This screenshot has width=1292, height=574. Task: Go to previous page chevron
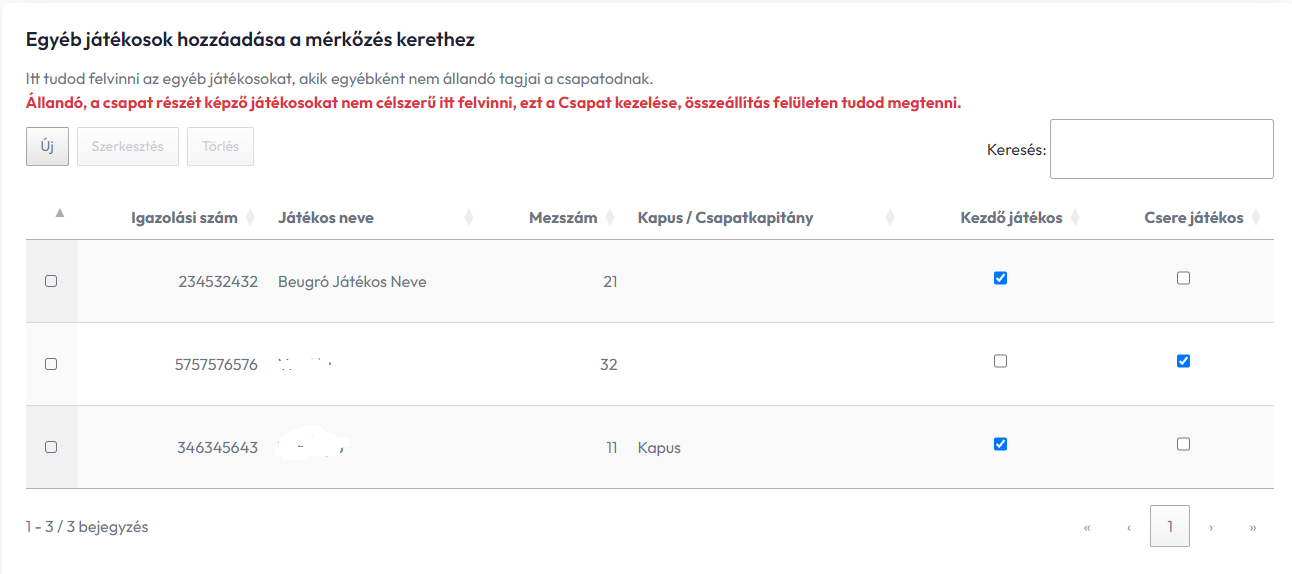1129,527
